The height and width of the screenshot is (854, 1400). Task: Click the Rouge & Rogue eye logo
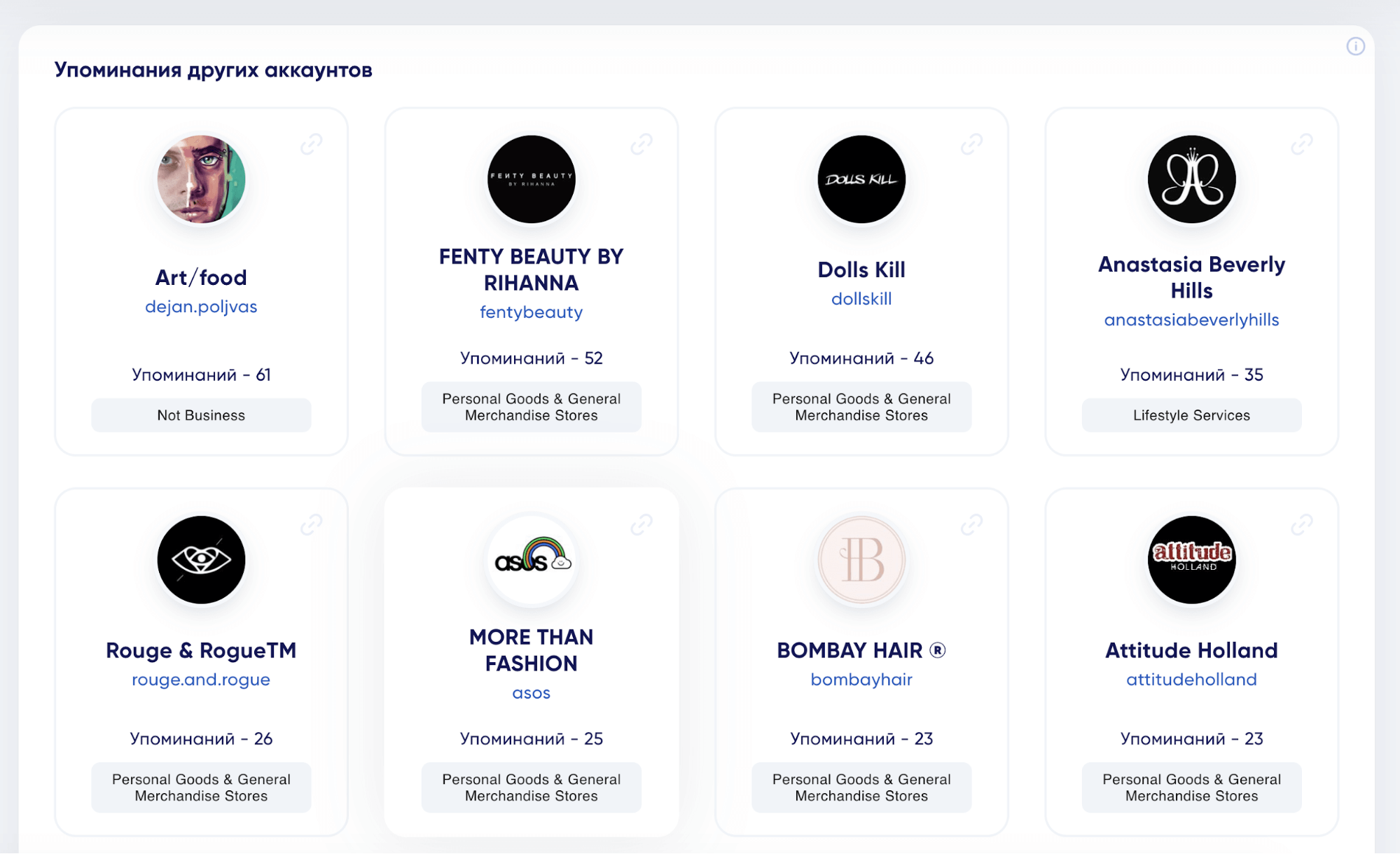201,560
